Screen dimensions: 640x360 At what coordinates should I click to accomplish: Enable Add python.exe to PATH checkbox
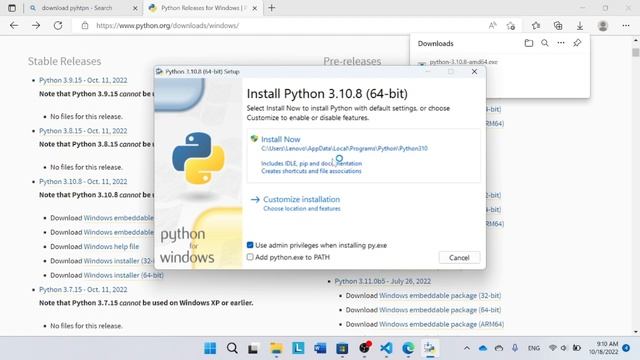coord(250,257)
